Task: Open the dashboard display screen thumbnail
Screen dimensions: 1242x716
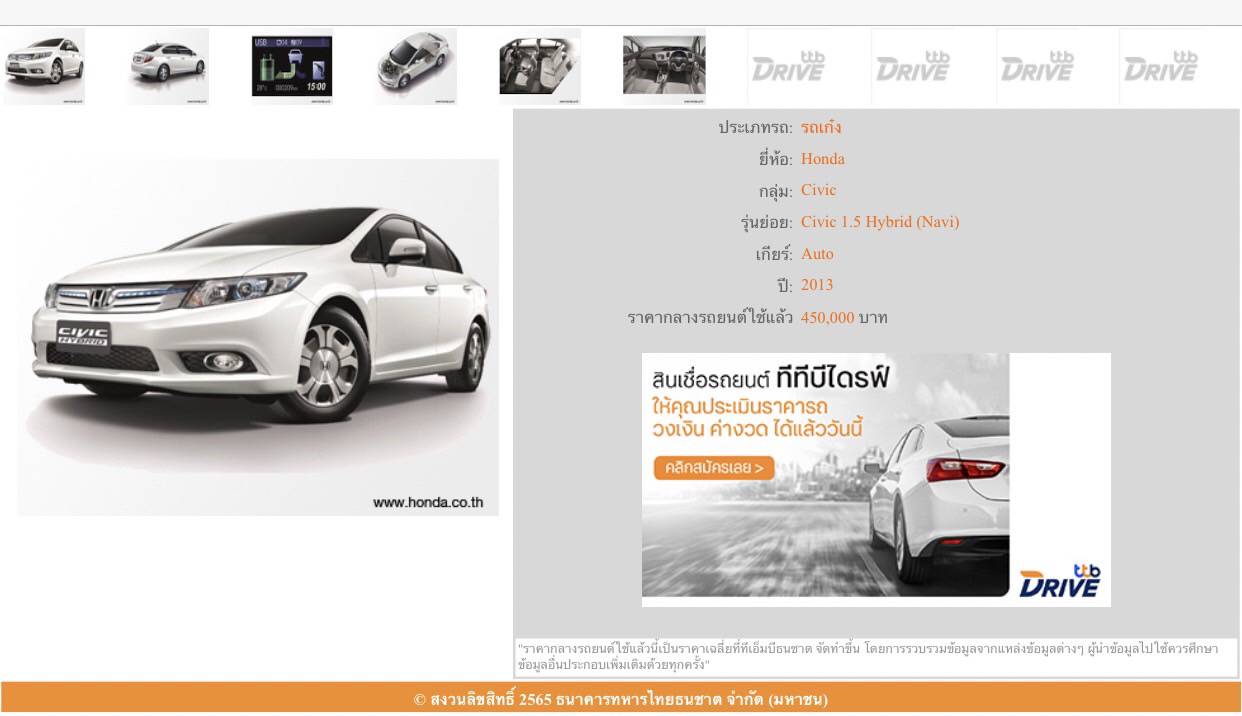Action: point(292,66)
